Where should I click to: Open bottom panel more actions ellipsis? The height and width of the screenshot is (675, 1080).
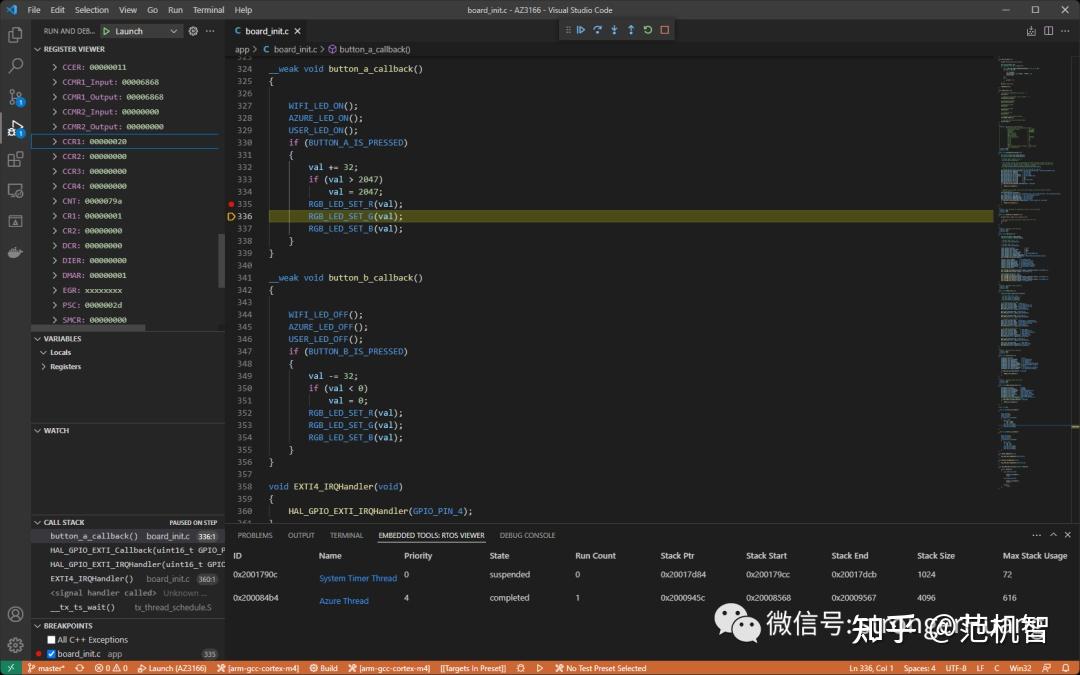pyautogui.click(x=1037, y=534)
